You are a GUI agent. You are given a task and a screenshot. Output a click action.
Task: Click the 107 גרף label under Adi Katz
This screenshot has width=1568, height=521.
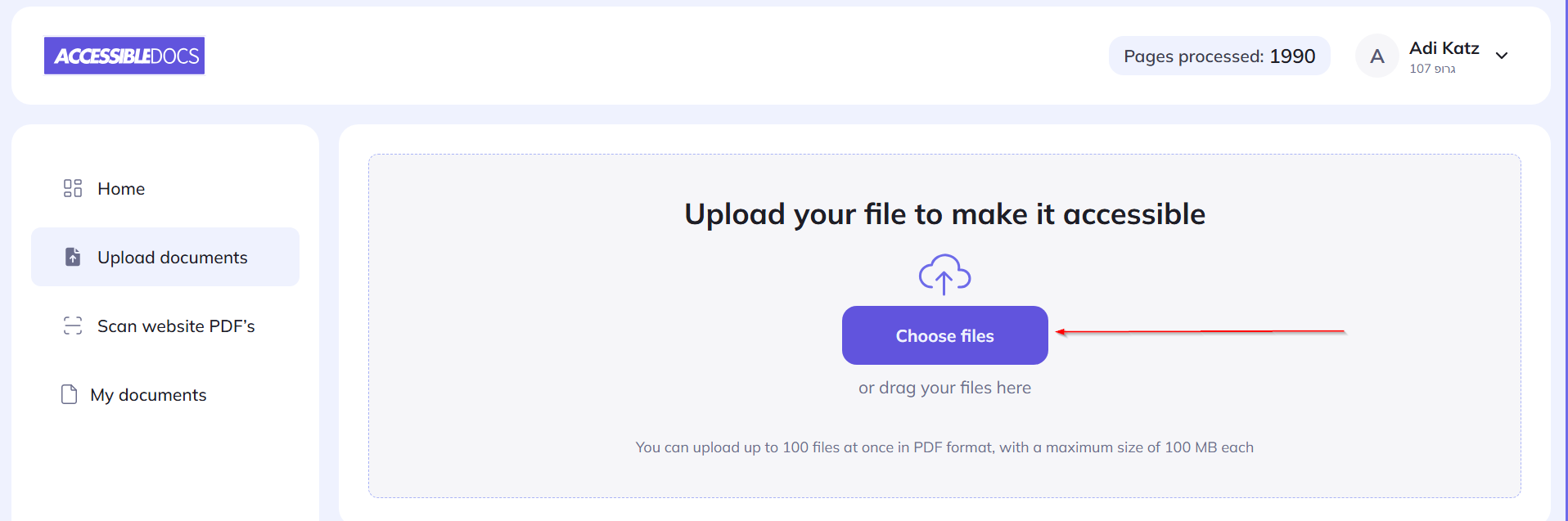1431,69
